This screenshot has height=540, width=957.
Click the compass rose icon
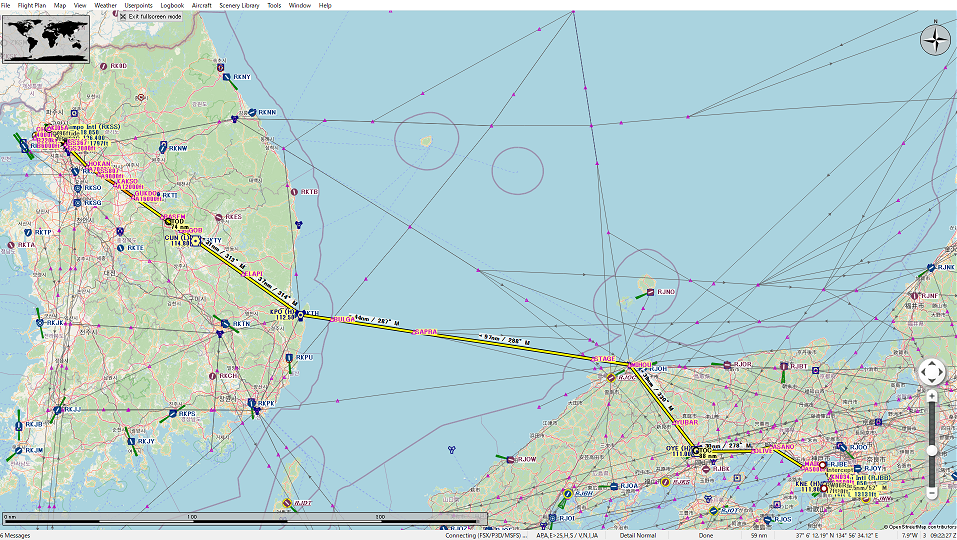coord(935,40)
